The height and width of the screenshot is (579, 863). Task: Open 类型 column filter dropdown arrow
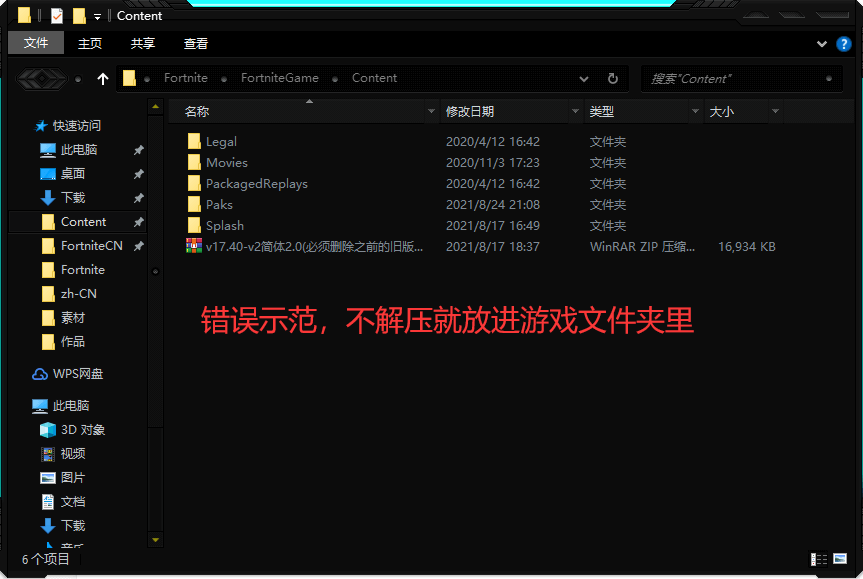696,112
